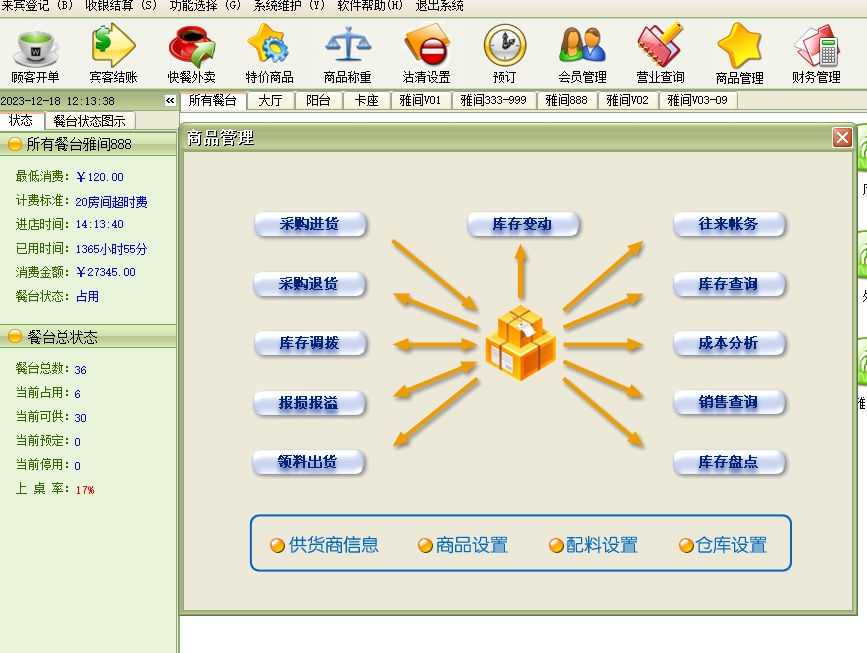The height and width of the screenshot is (653, 867).
Task: Open 库存查询 inventory query button
Action: [x=728, y=284]
